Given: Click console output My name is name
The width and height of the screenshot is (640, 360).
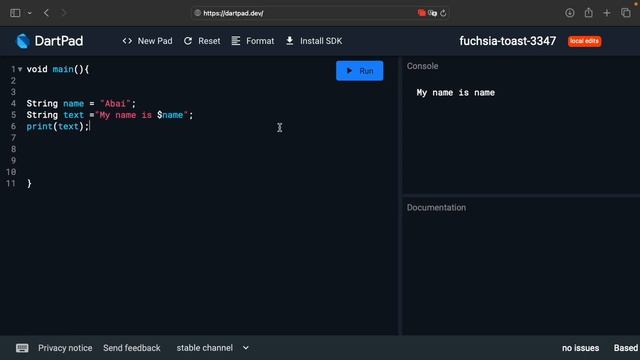Looking at the screenshot, I should click(x=456, y=93).
